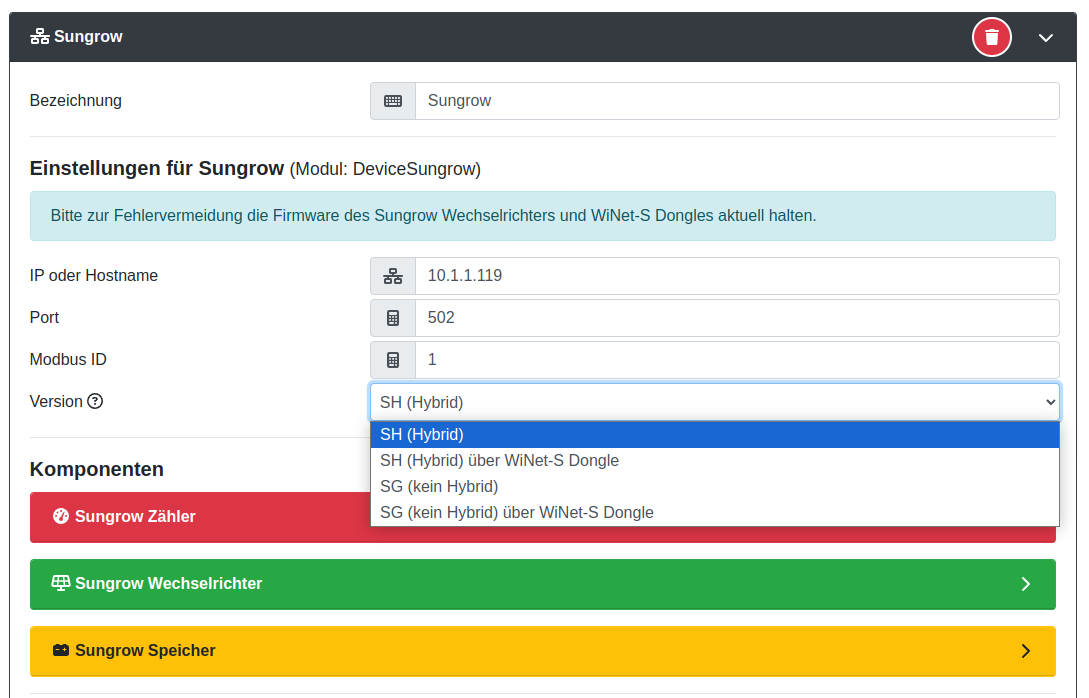Edit the Port field value 502

click(x=737, y=317)
